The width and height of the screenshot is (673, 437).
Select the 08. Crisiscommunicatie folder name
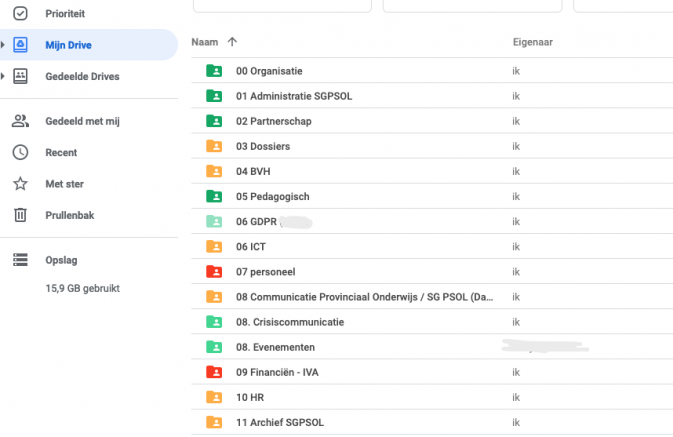point(290,322)
